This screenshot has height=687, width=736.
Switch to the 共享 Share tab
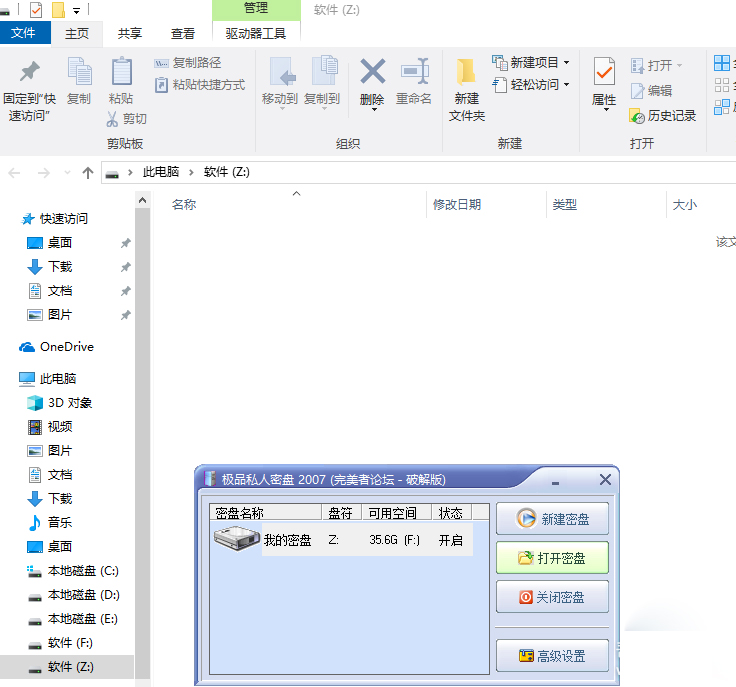(130, 33)
